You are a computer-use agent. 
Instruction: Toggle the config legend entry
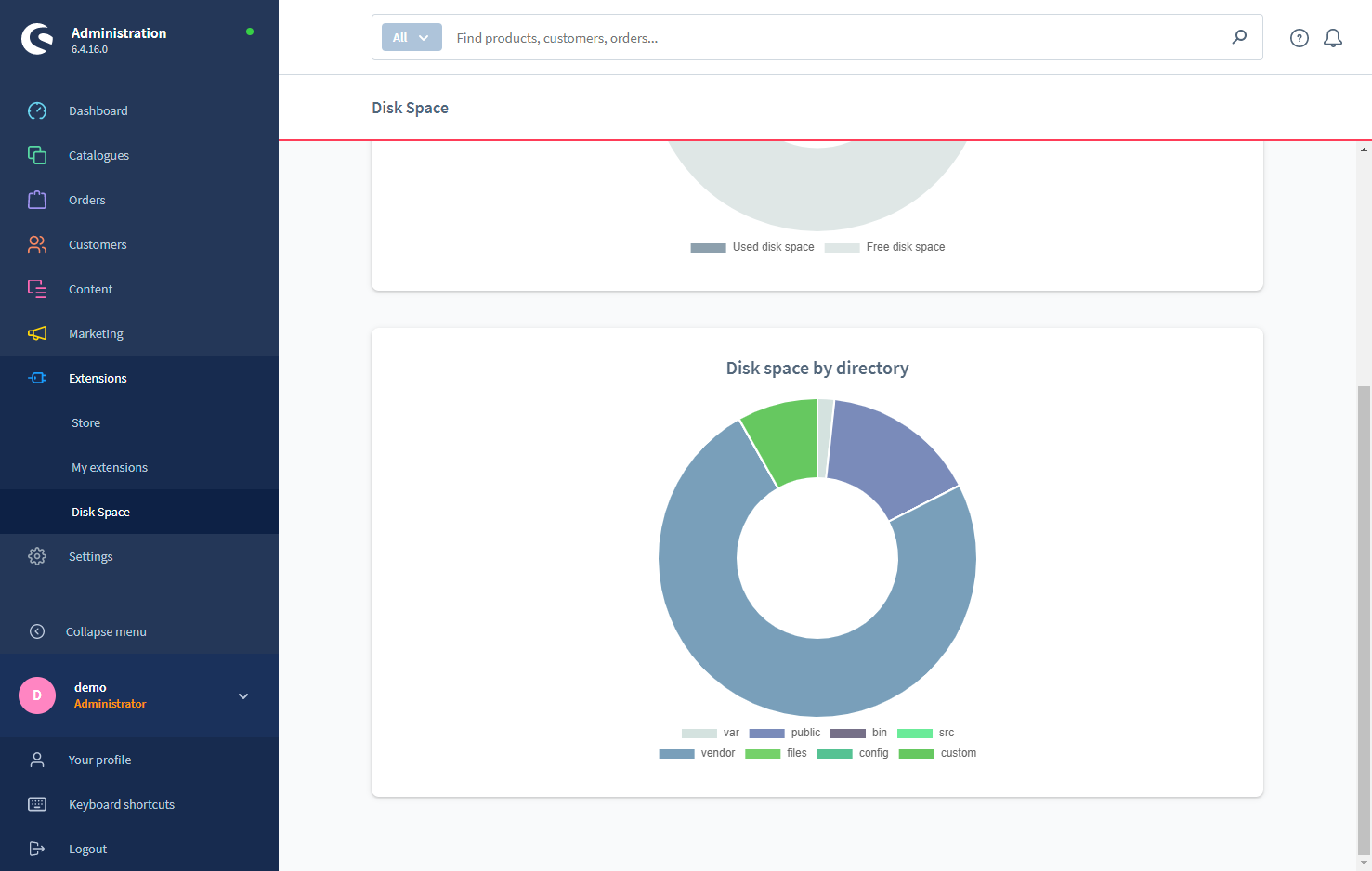[x=853, y=753]
